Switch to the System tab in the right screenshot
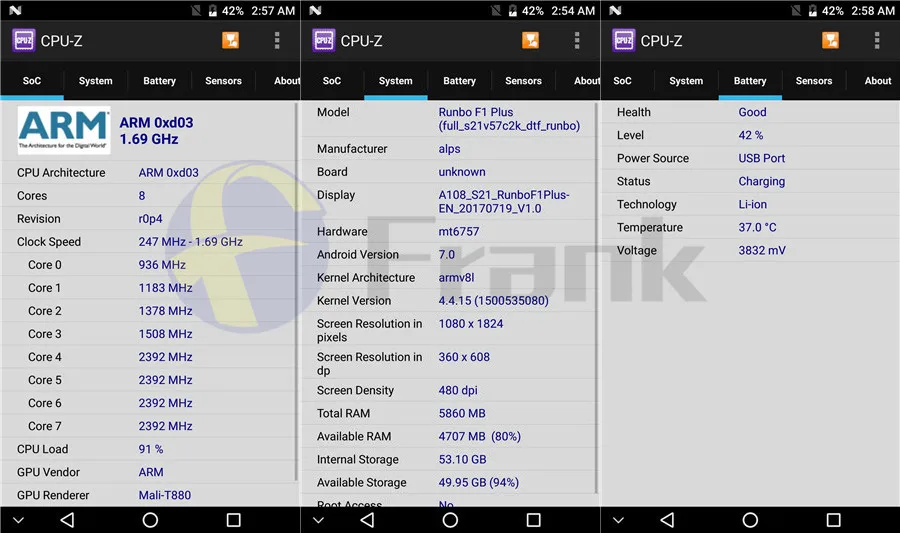900x533 pixels. point(686,81)
